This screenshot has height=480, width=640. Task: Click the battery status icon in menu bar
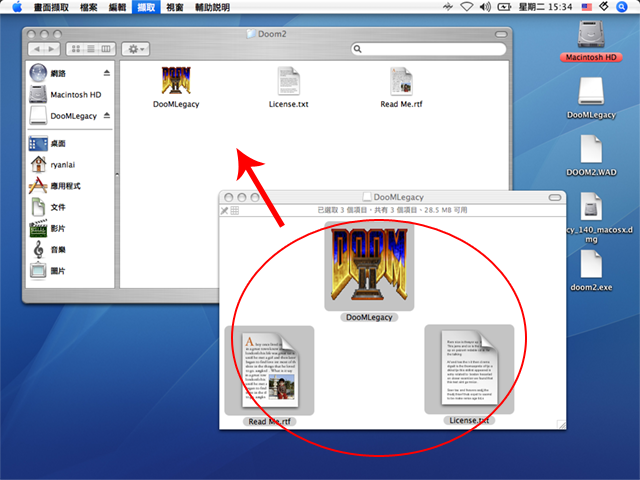504,7
